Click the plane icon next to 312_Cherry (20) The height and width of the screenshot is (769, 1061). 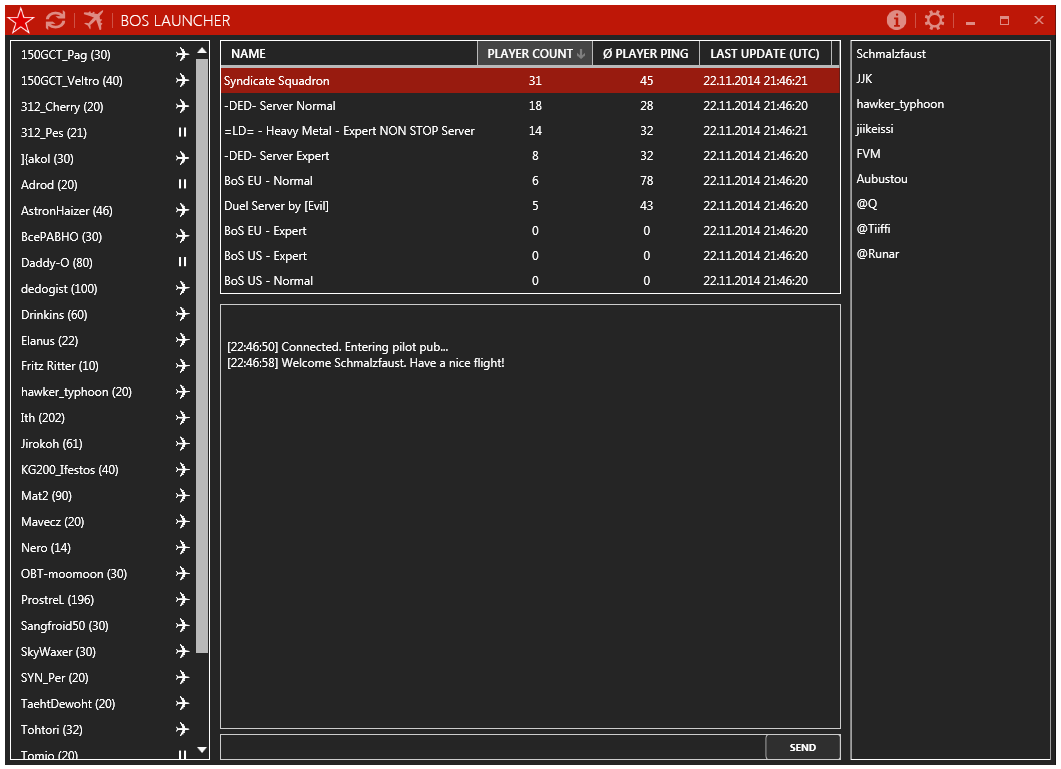tap(182, 106)
